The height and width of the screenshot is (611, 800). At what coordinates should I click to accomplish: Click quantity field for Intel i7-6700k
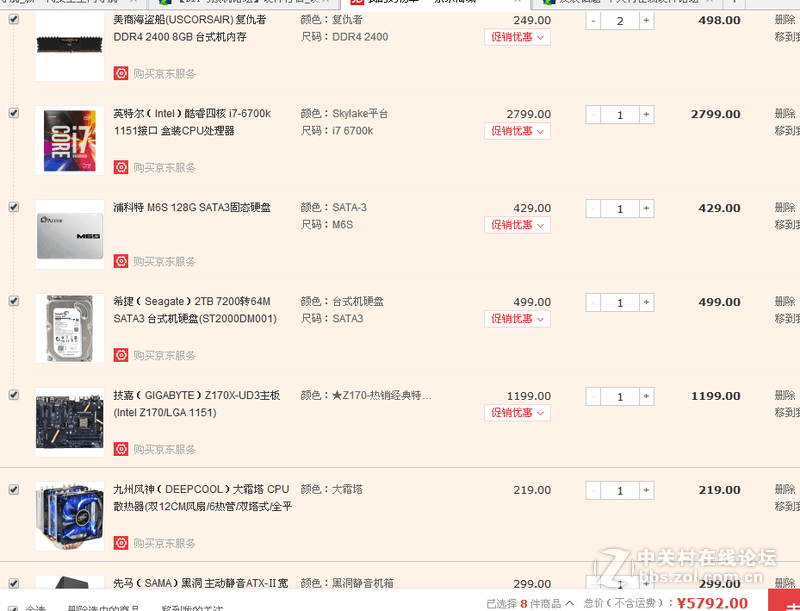pos(620,115)
